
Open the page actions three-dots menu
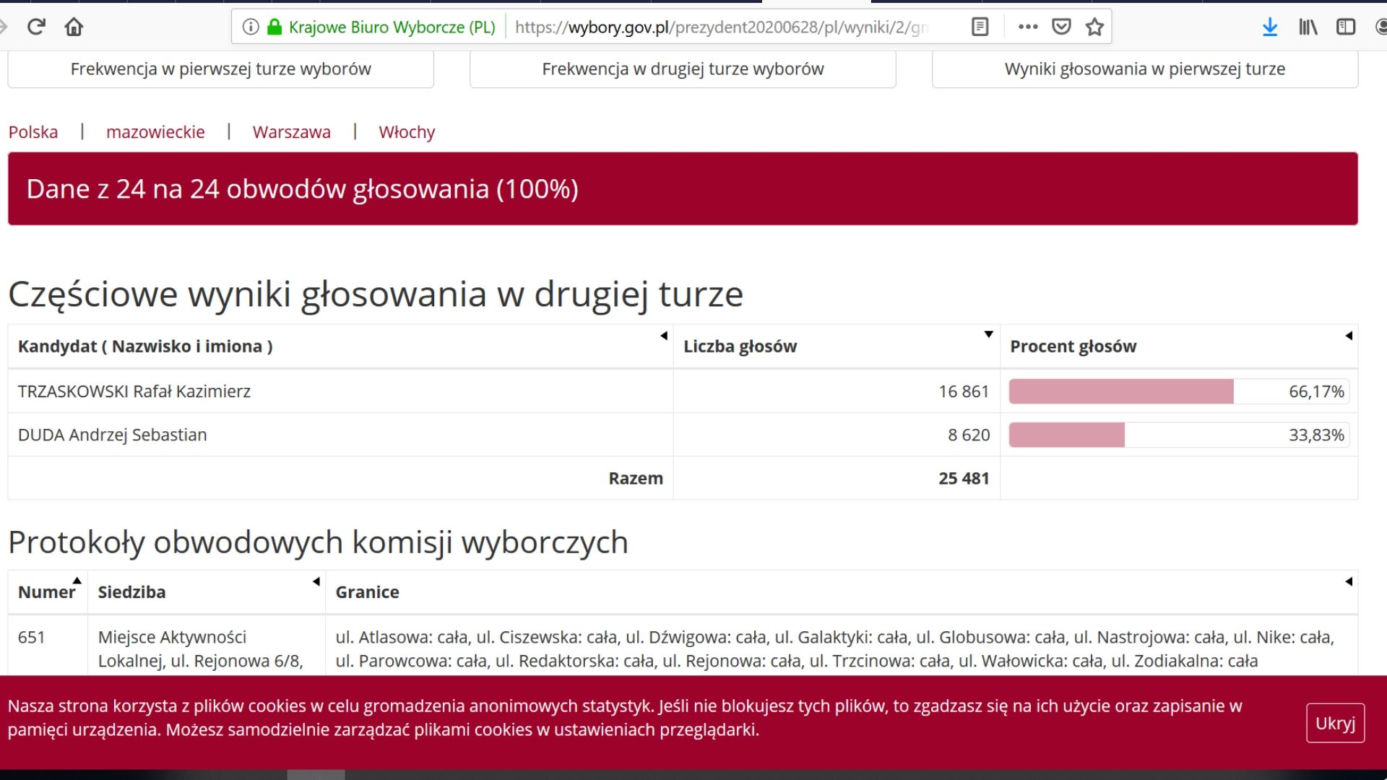tap(1028, 27)
